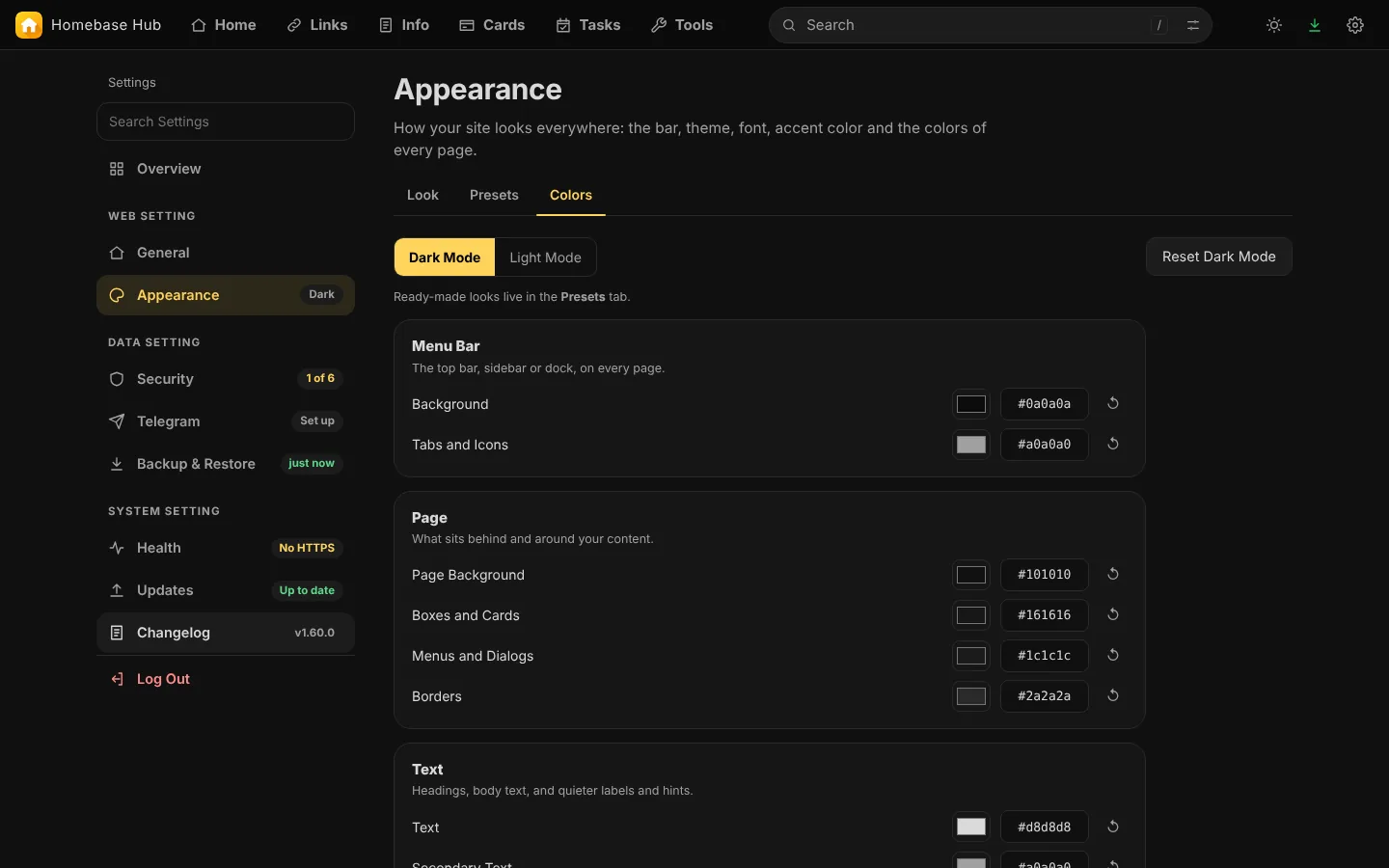
Task: Open the Look tab
Action: click(422, 195)
